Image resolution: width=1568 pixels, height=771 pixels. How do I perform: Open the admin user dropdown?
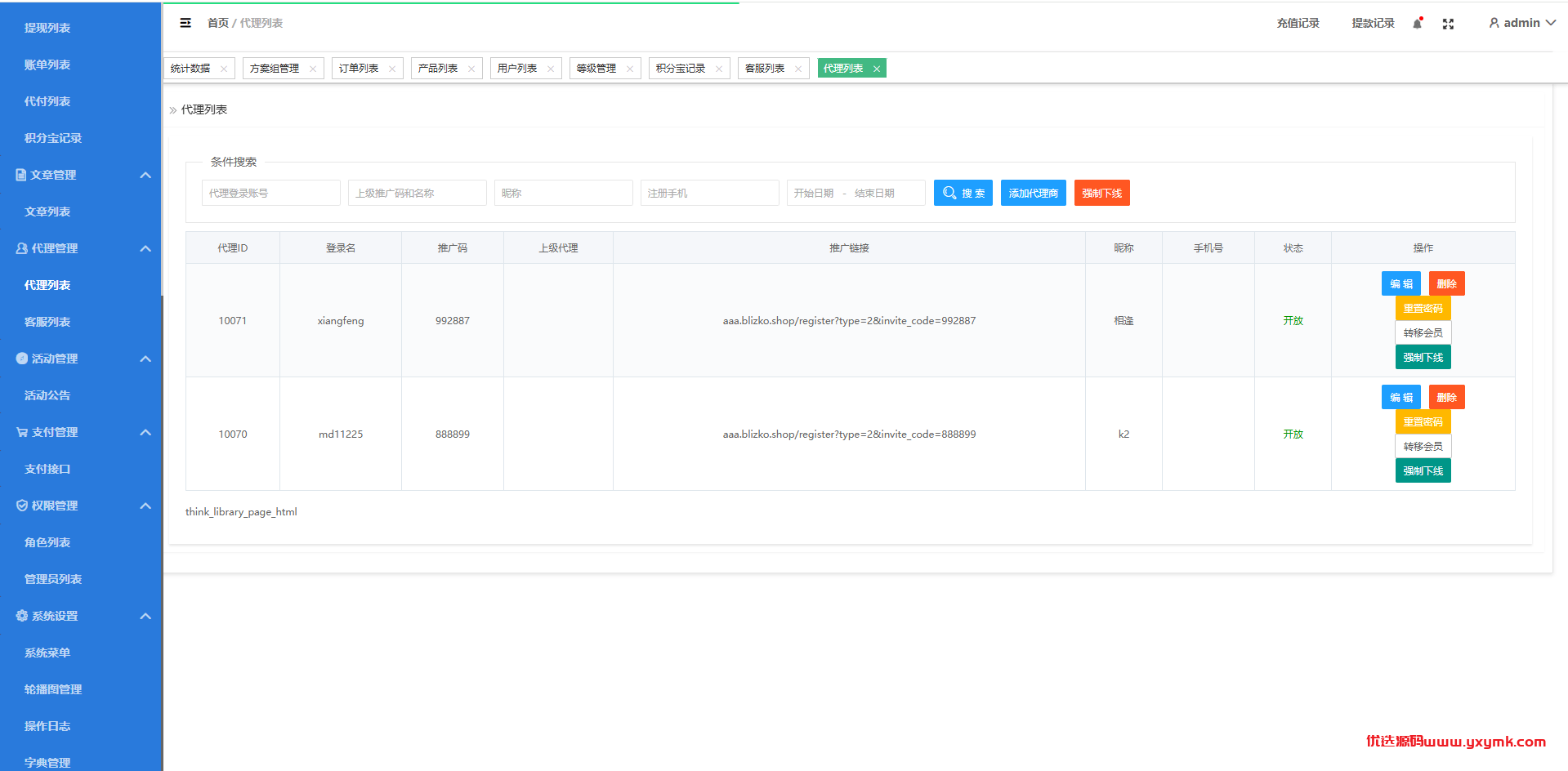1522,23
